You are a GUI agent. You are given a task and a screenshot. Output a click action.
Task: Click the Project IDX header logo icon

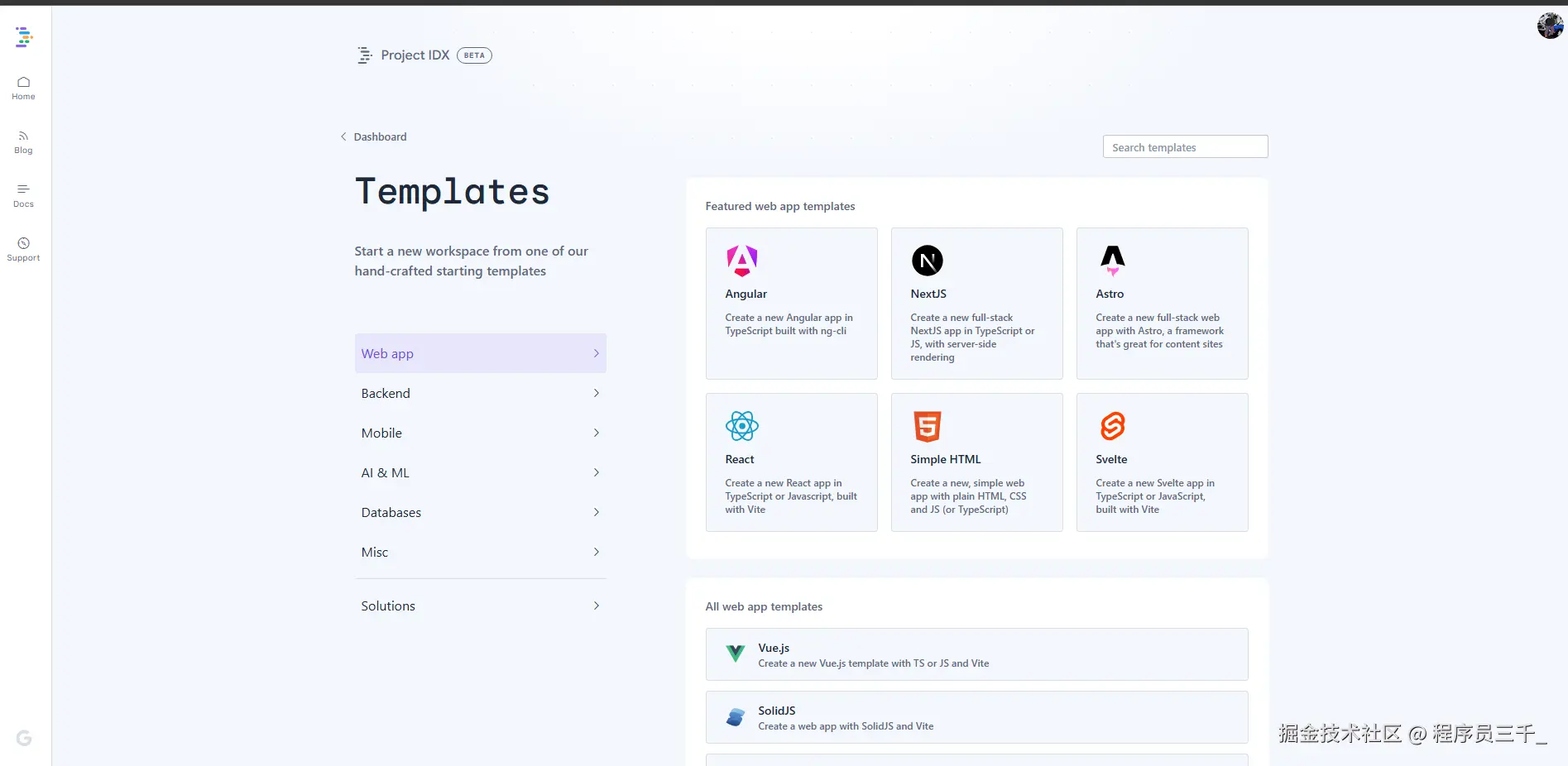point(364,55)
